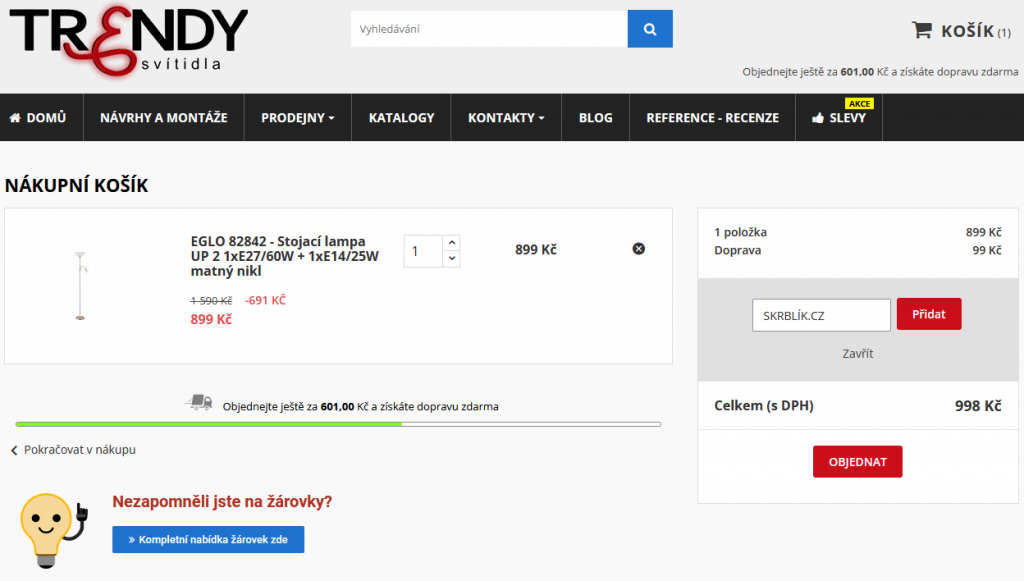Remove the EGLO lamp with the X icon

[639, 249]
